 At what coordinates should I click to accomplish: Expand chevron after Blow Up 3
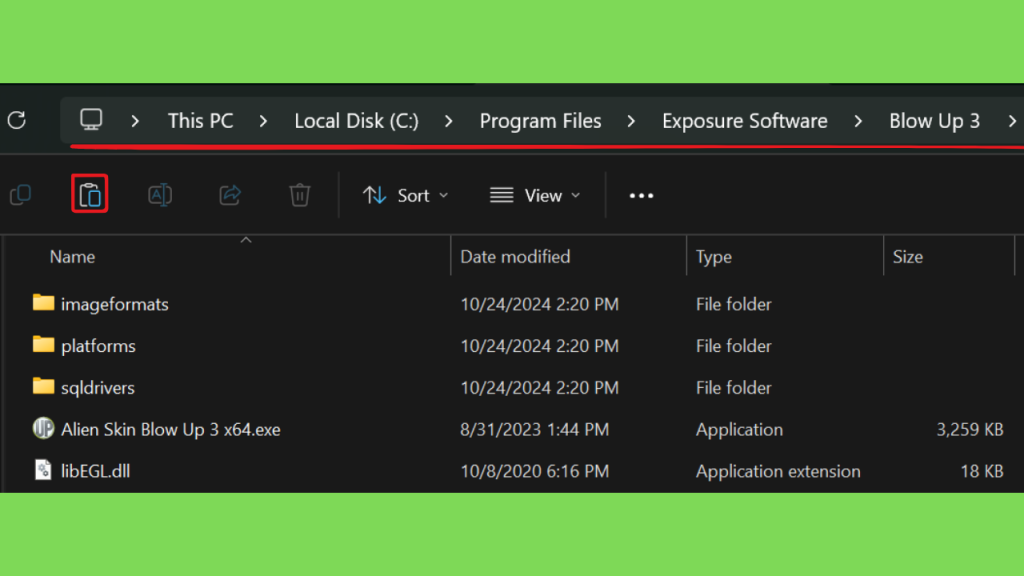tap(1012, 121)
